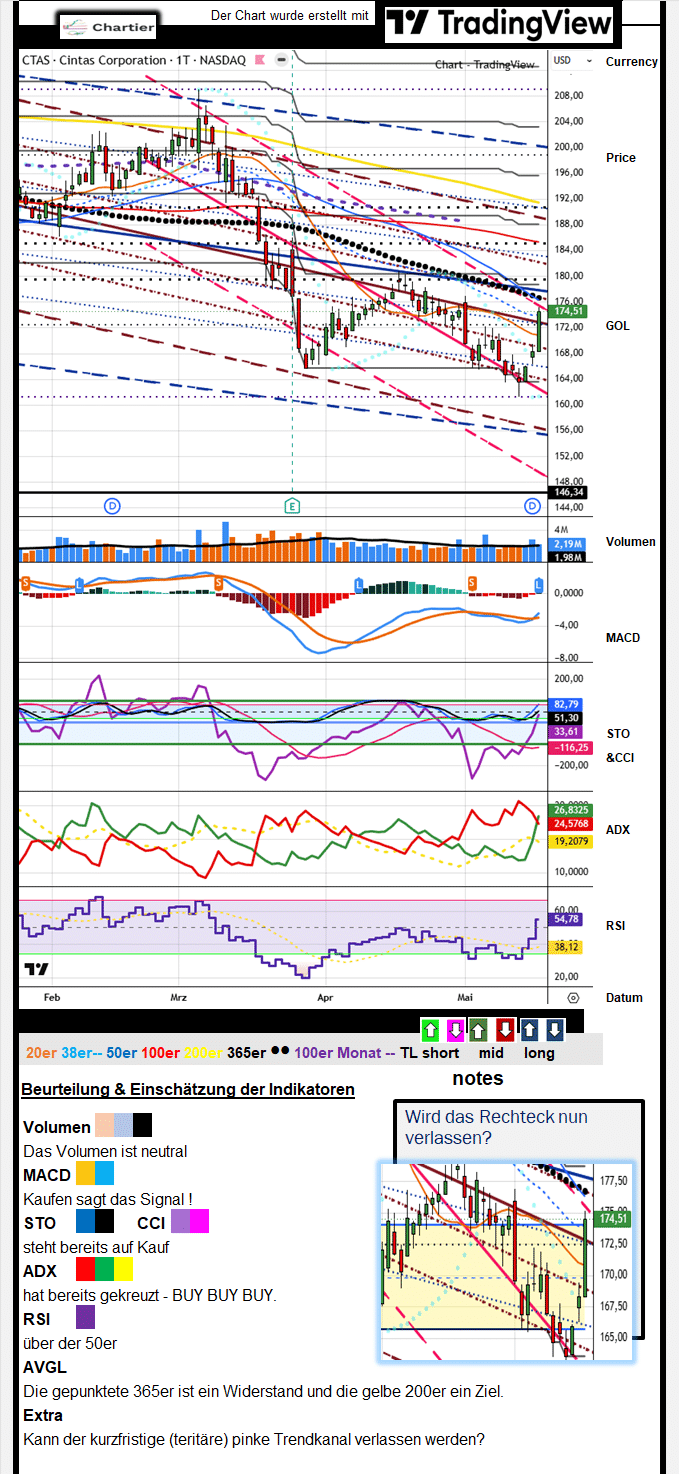Collapse the legend with the minus button

pos(282,60)
